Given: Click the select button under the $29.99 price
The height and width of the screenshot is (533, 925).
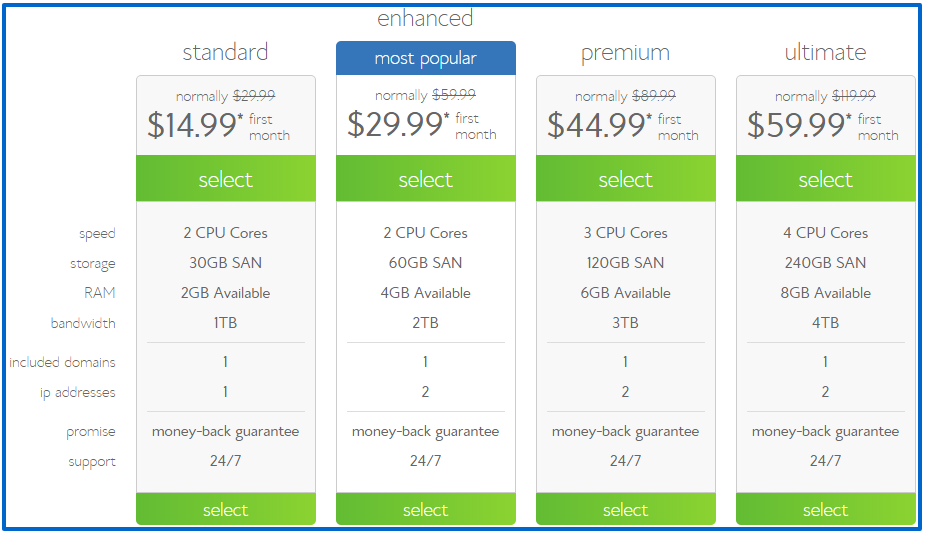Looking at the screenshot, I should click(x=426, y=179).
